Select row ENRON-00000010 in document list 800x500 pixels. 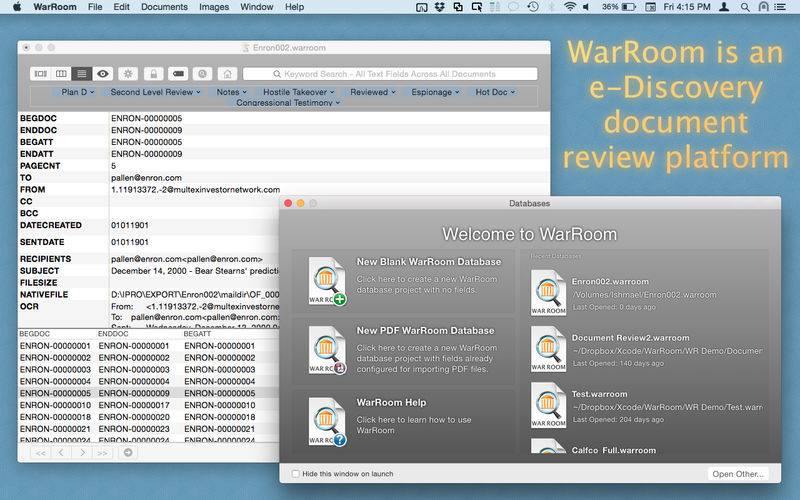pyautogui.click(x=148, y=405)
